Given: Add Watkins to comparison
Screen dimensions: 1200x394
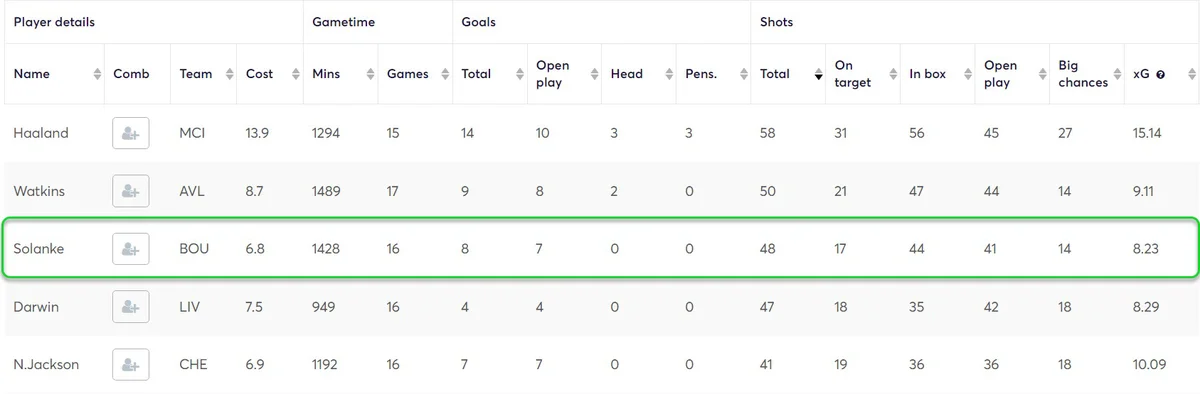Looking at the screenshot, I should click(x=131, y=191).
